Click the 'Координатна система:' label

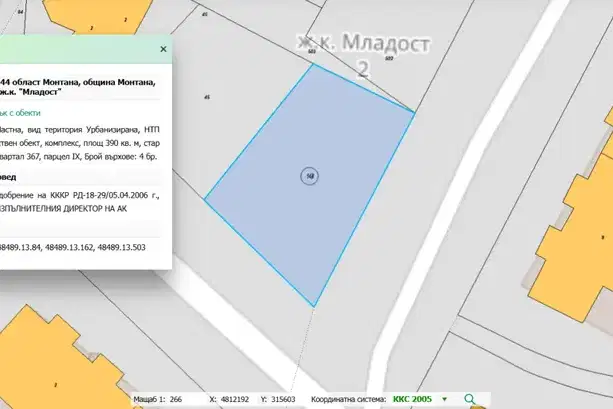[x=348, y=399]
